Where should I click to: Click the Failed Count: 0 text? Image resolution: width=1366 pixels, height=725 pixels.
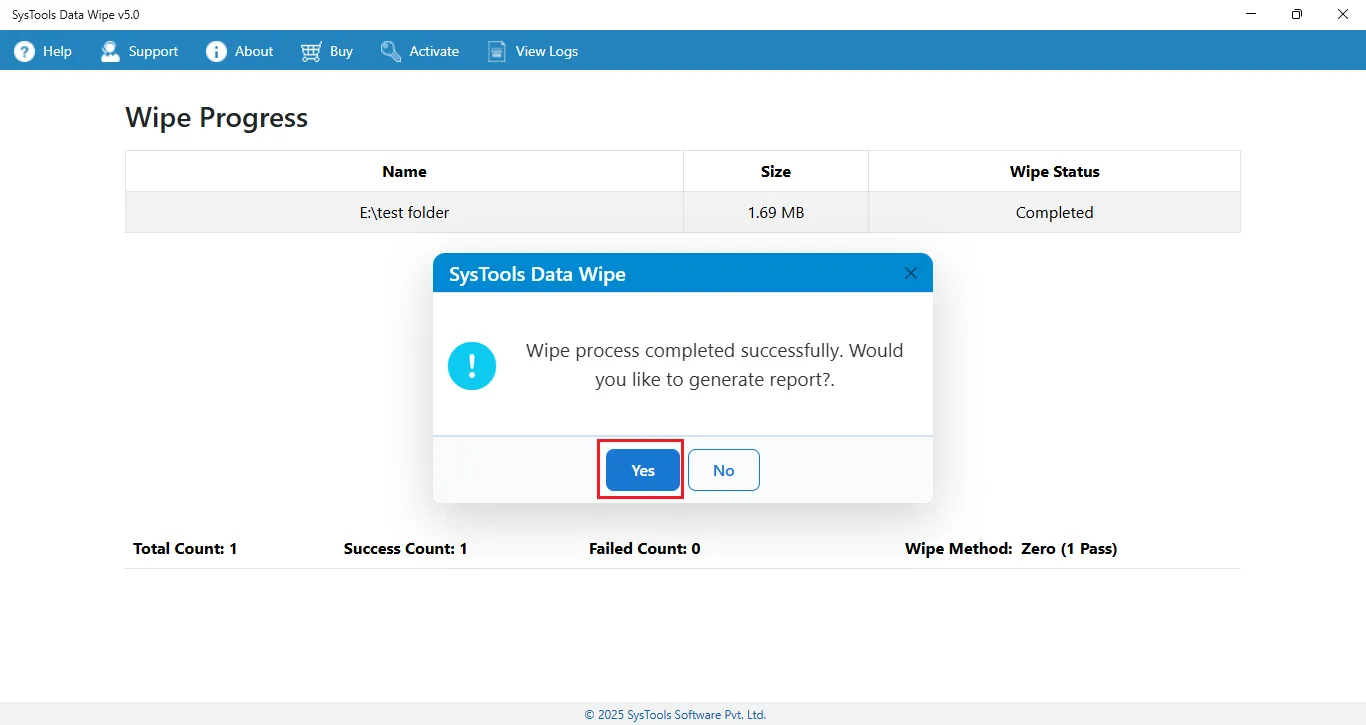coord(644,548)
